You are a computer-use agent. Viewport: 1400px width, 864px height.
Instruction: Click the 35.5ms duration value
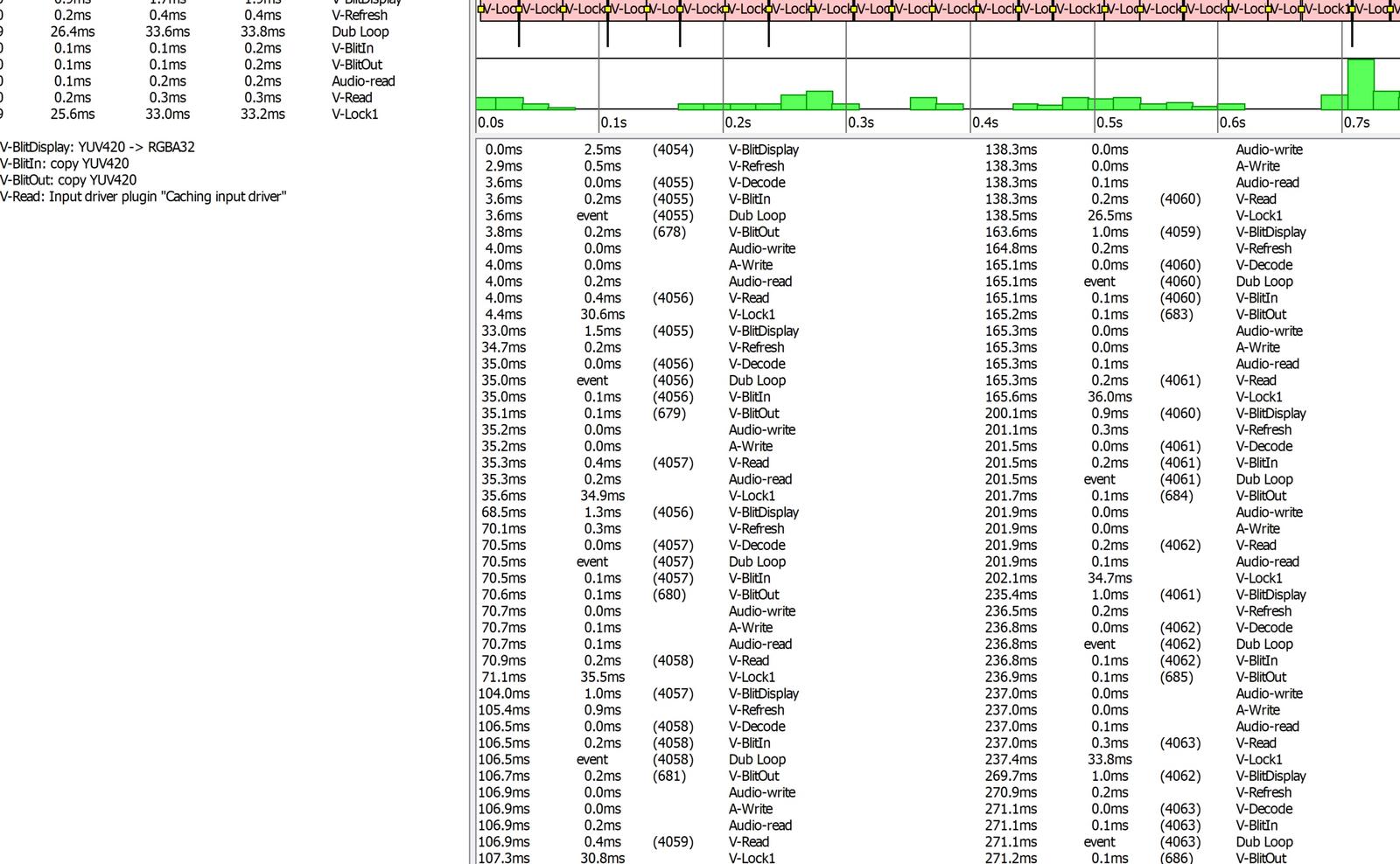pos(603,677)
